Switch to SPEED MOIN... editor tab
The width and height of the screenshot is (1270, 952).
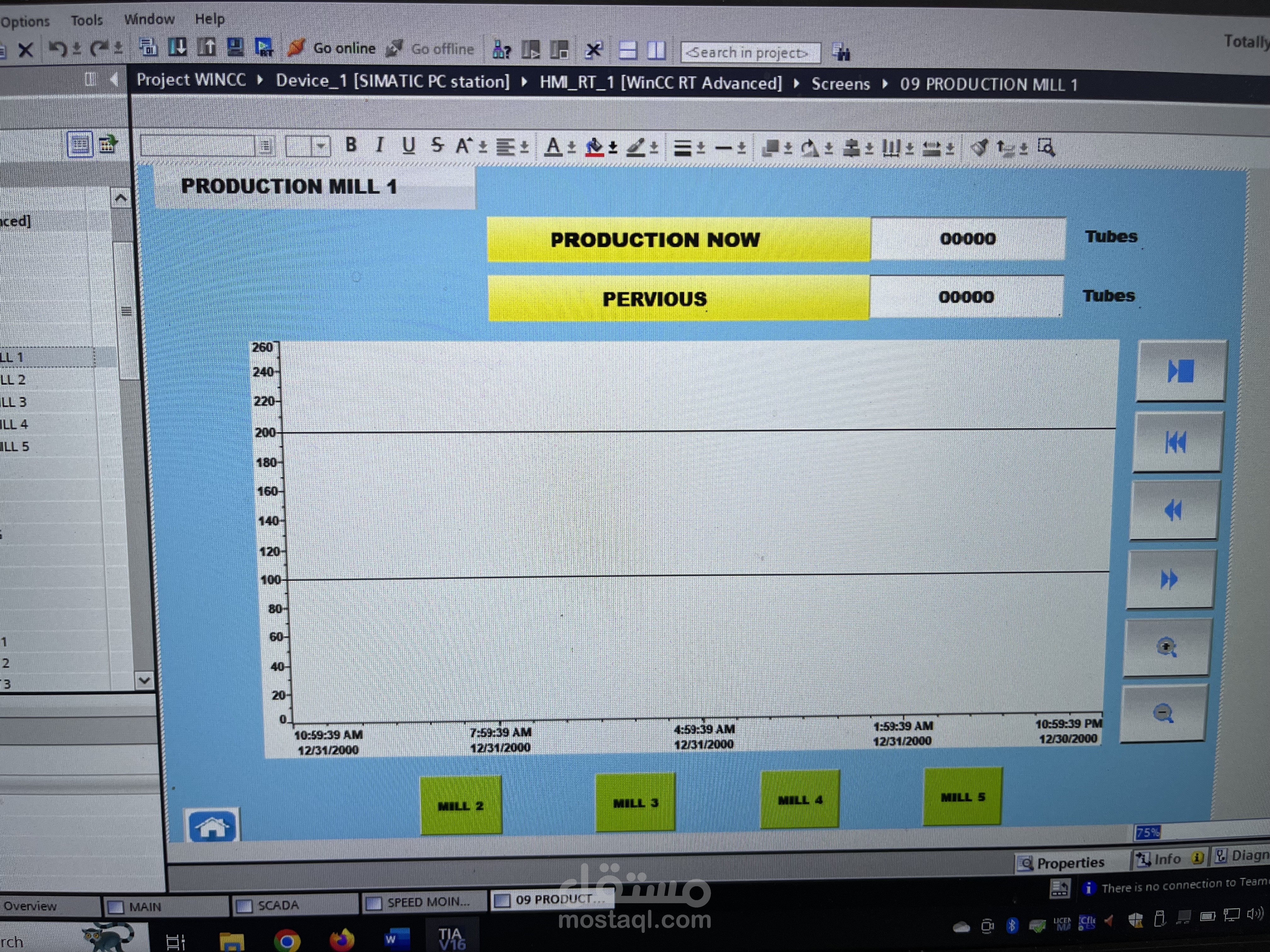425,902
